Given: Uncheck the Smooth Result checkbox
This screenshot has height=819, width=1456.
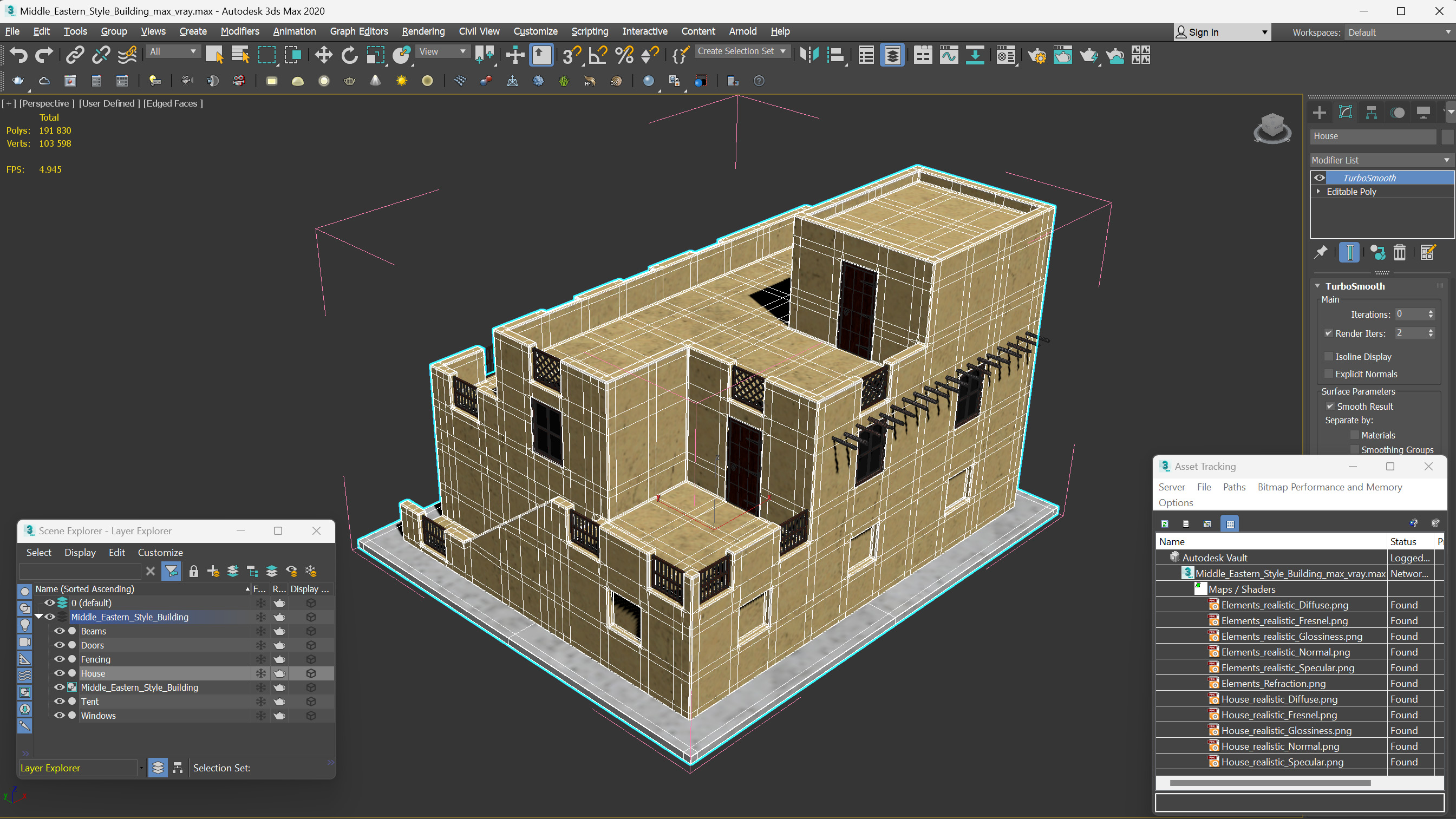Looking at the screenshot, I should coord(1330,407).
